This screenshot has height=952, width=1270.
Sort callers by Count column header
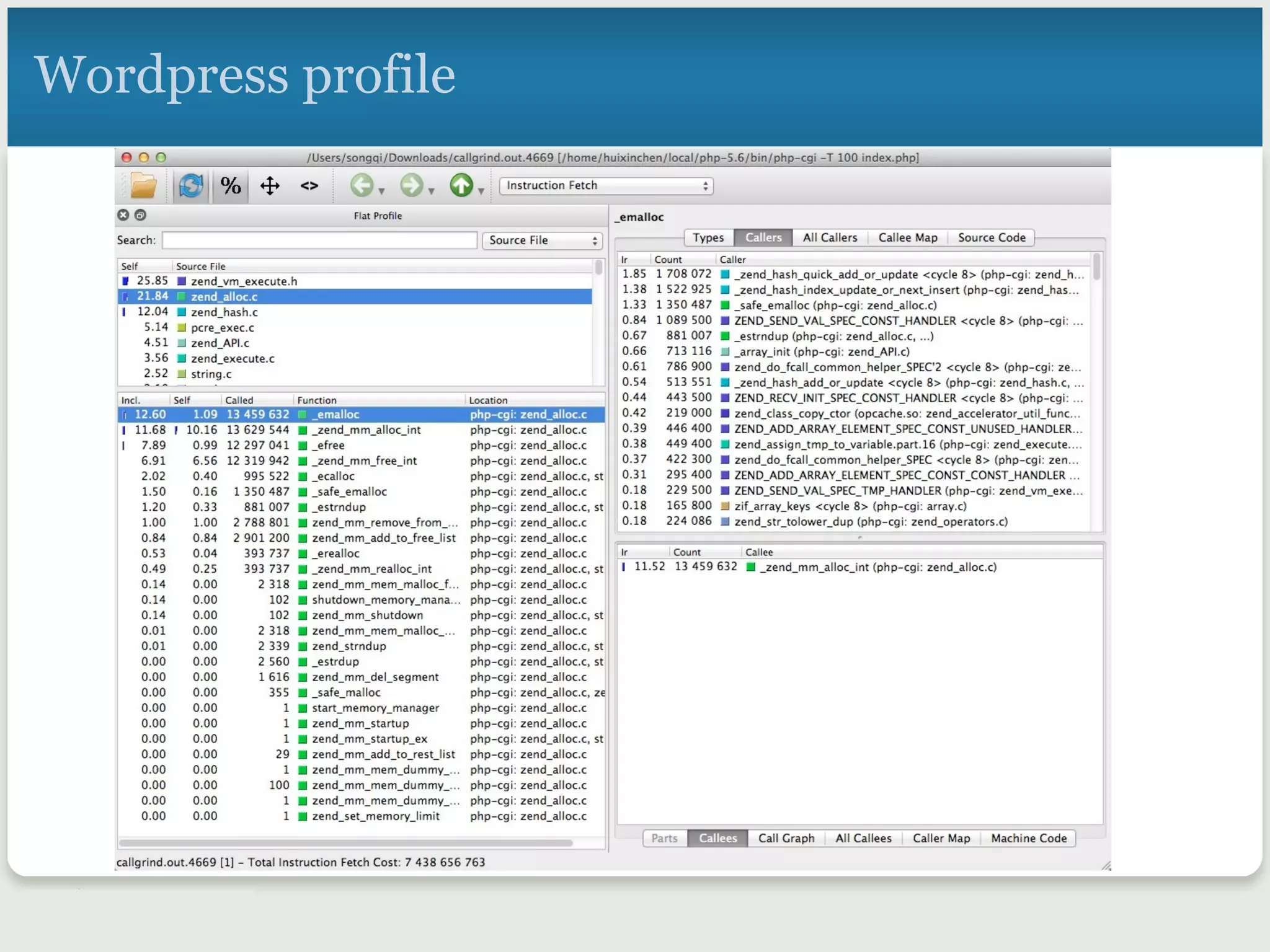(x=683, y=259)
